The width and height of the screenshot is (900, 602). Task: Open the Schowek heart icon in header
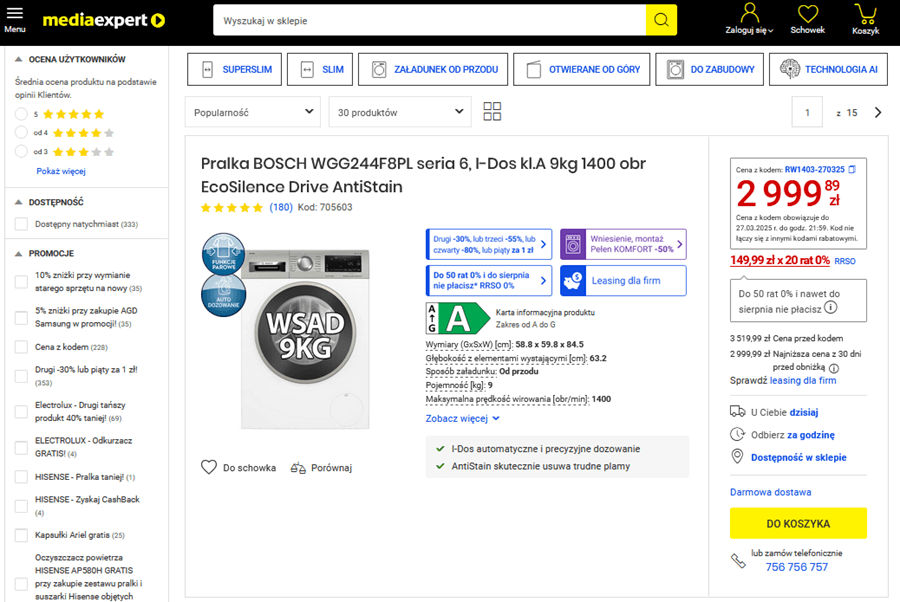pyautogui.click(x=807, y=14)
